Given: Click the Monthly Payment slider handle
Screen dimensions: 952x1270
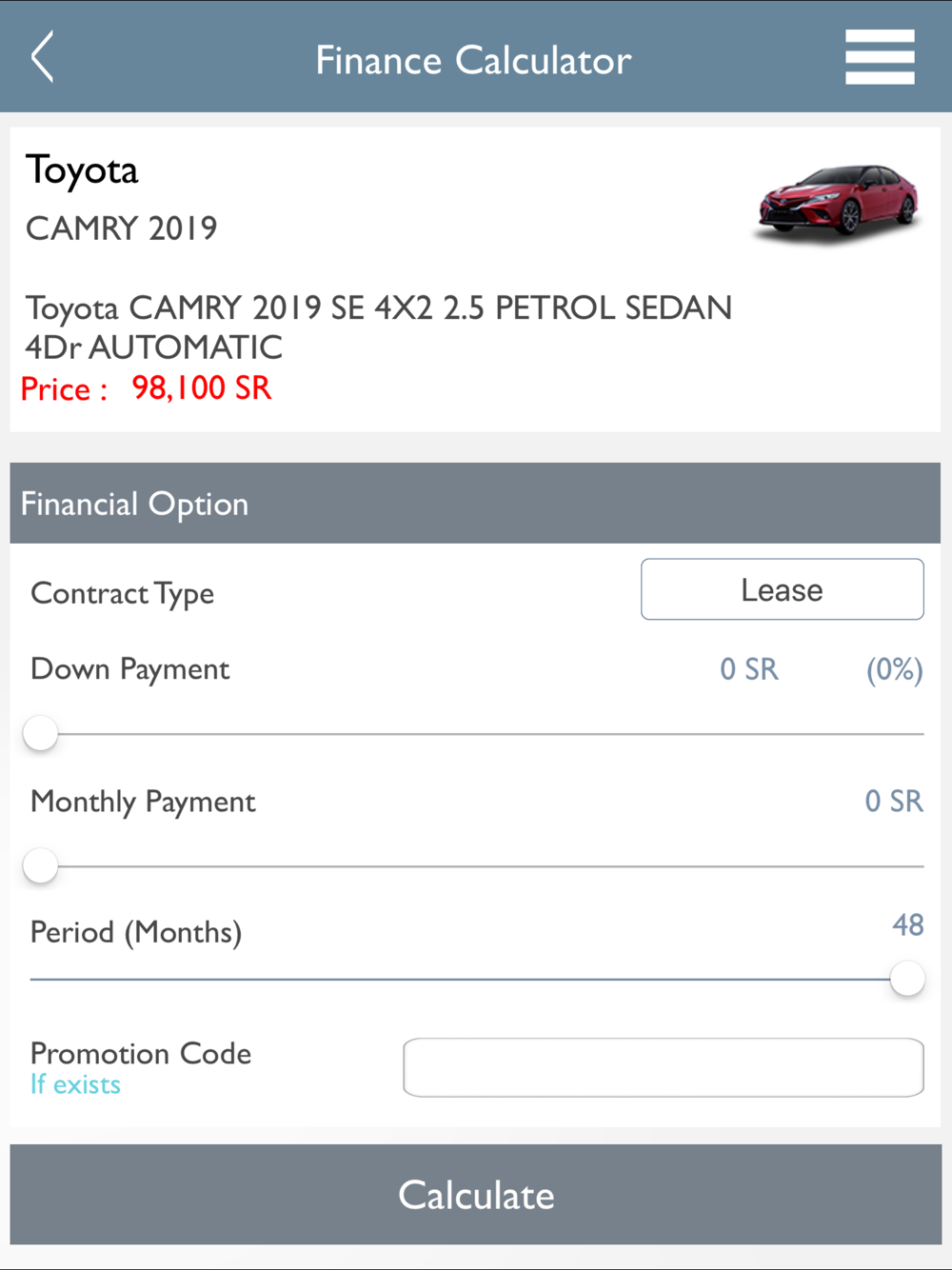Looking at the screenshot, I should [41, 866].
